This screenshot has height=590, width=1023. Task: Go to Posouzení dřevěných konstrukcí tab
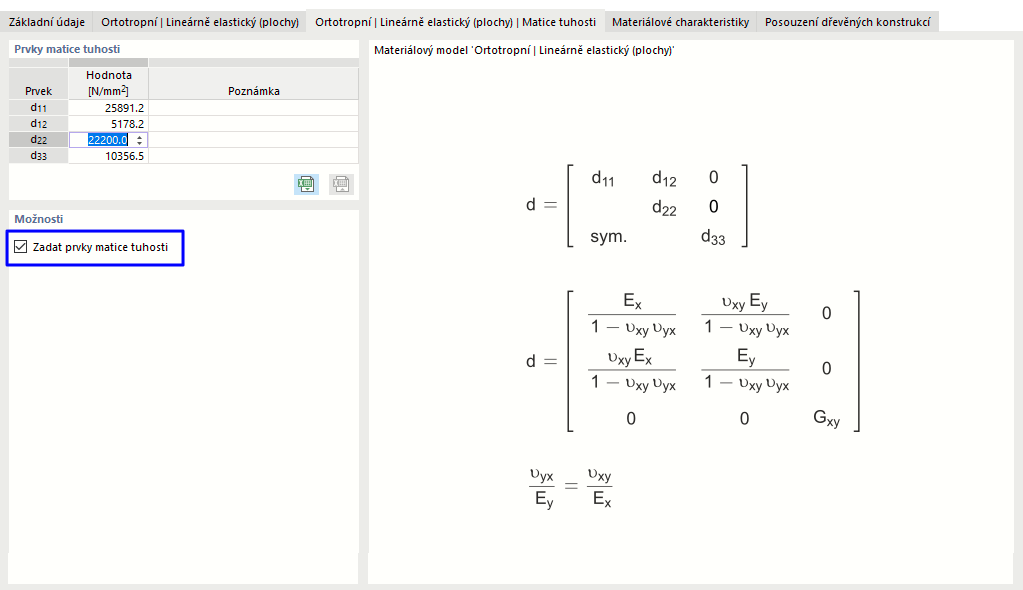click(847, 22)
